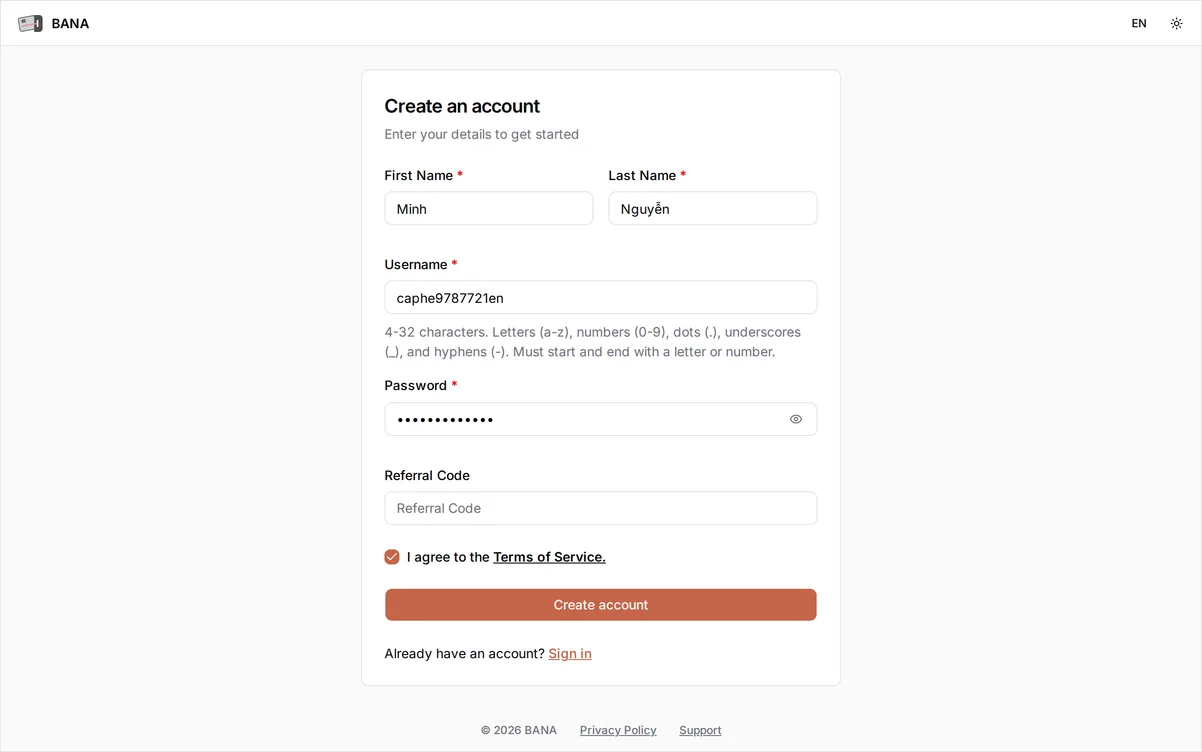Screen dimensions: 1202x752
Task: Show password with the eye icon
Action: click(x=796, y=419)
